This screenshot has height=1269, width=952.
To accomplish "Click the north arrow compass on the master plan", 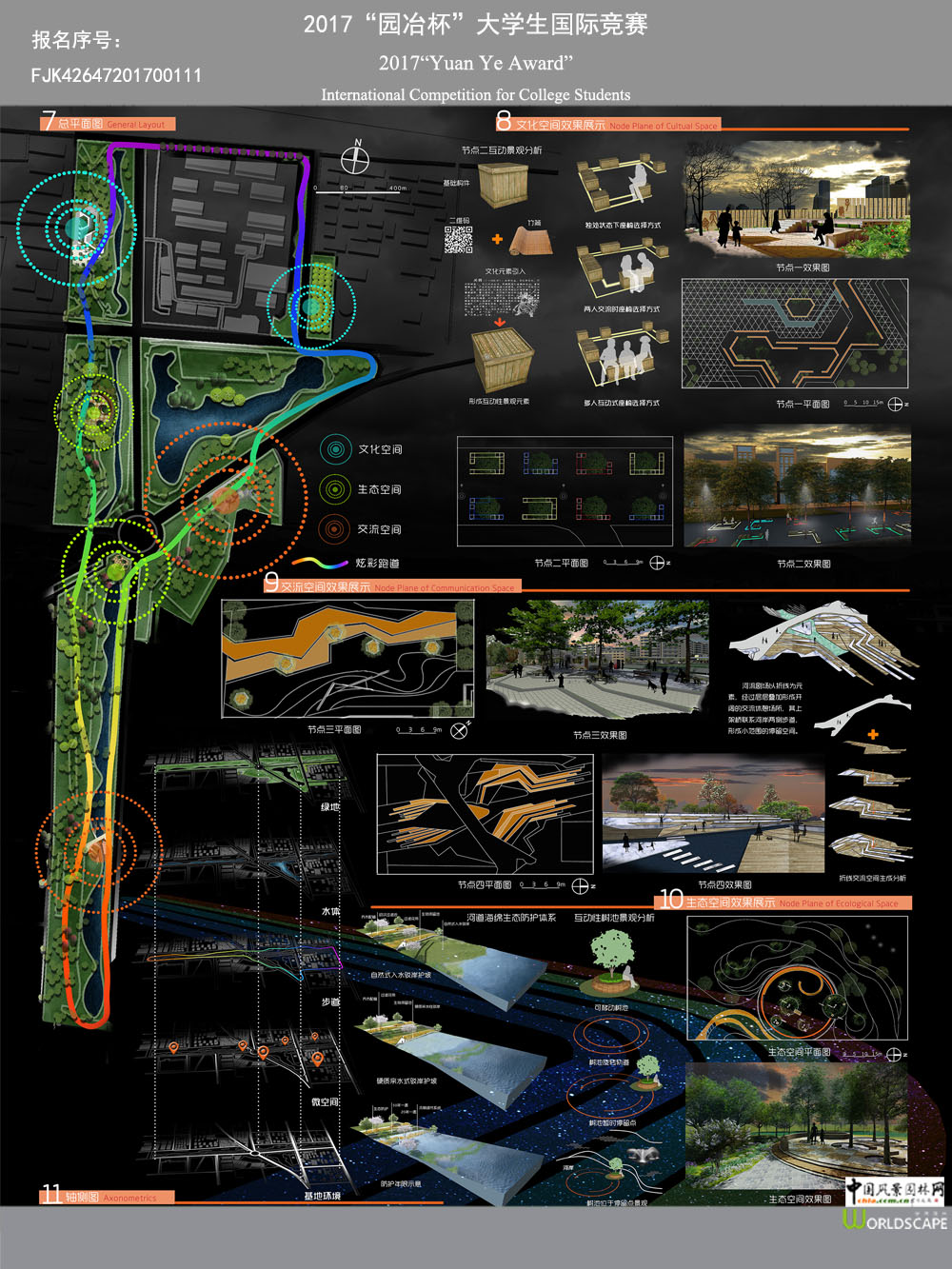I will [x=355, y=159].
